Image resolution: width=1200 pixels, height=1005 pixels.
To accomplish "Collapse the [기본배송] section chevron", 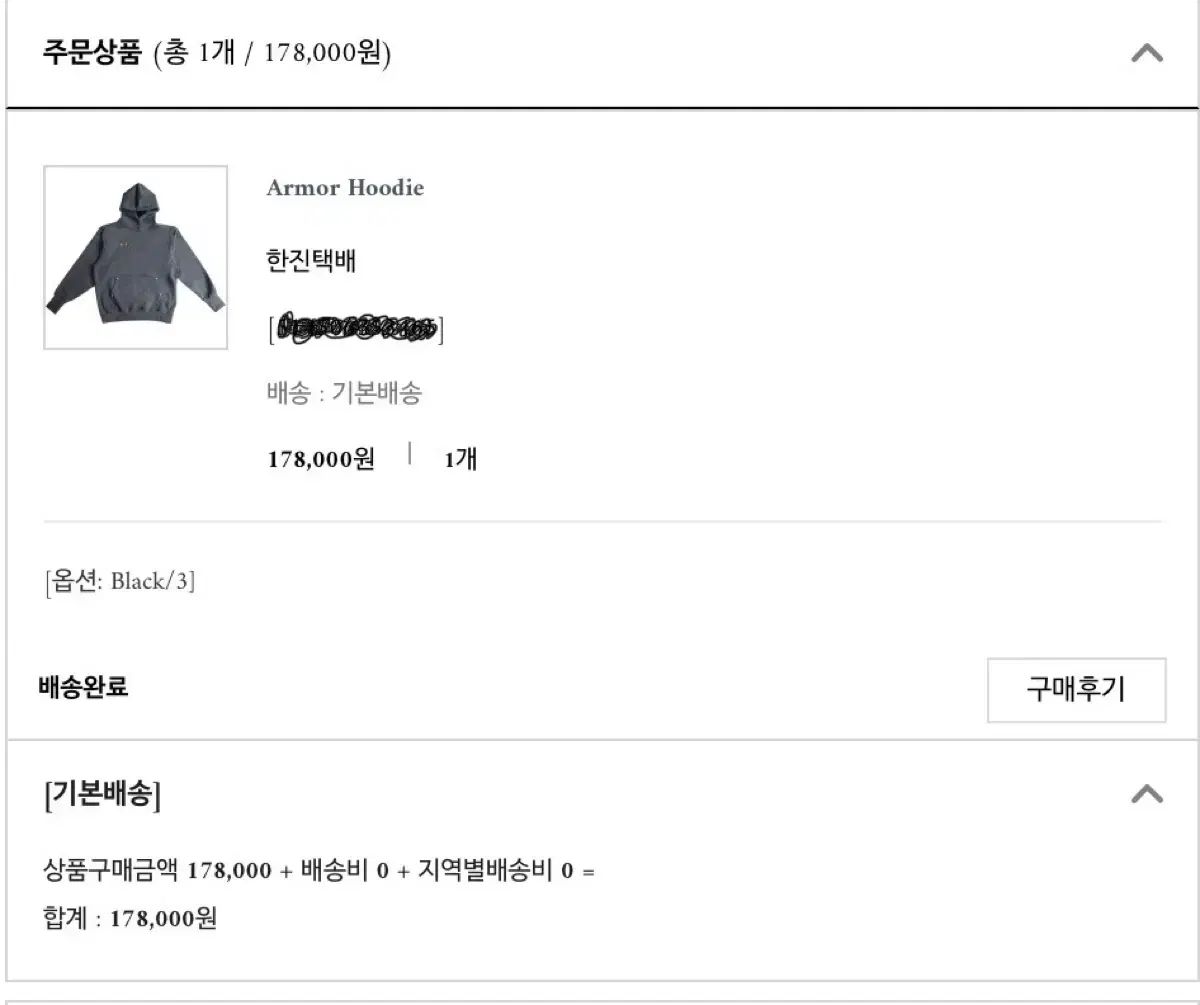I will (x=1147, y=794).
